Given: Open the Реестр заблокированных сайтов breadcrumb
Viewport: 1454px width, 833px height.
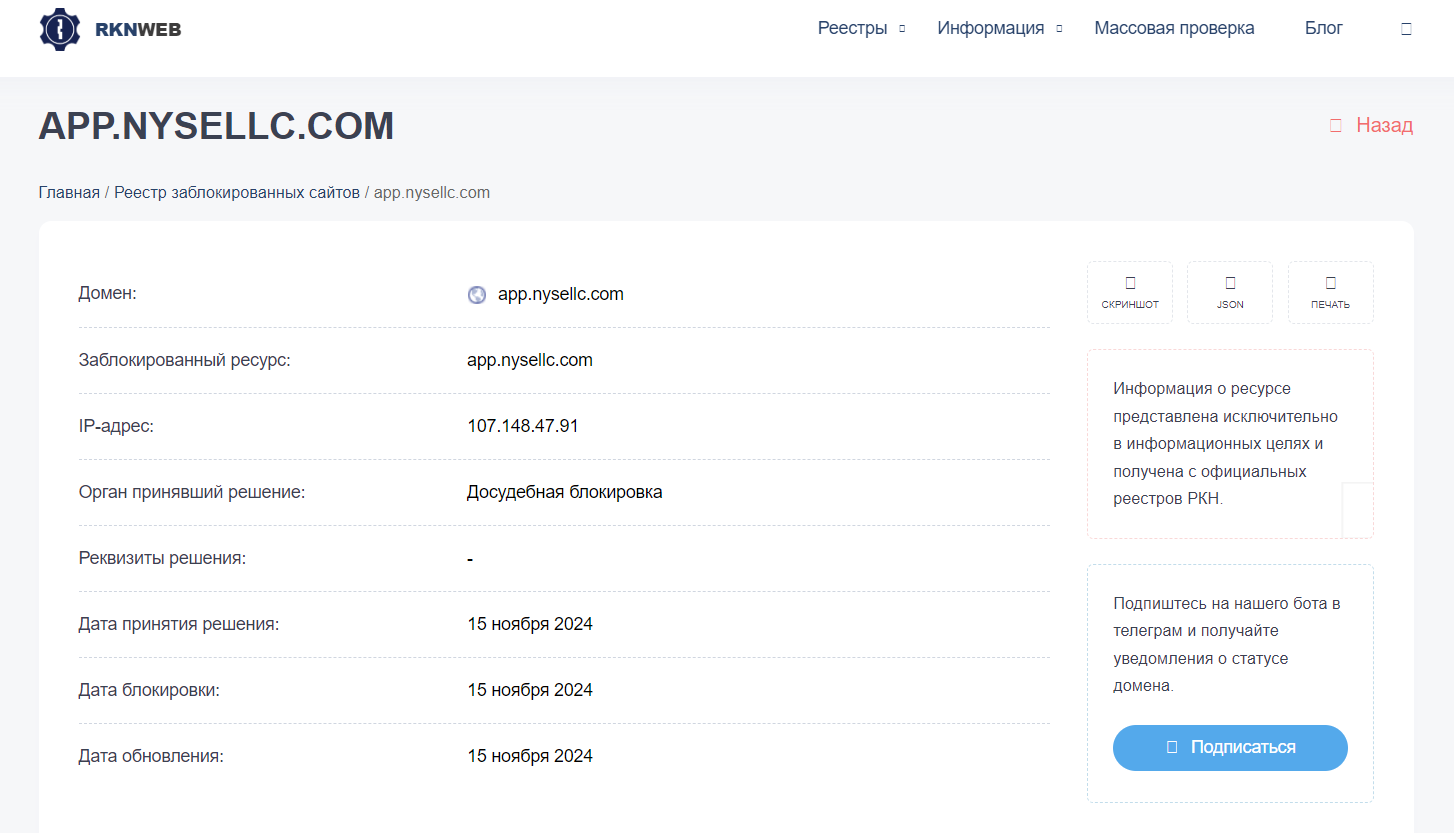Looking at the screenshot, I should 237,192.
